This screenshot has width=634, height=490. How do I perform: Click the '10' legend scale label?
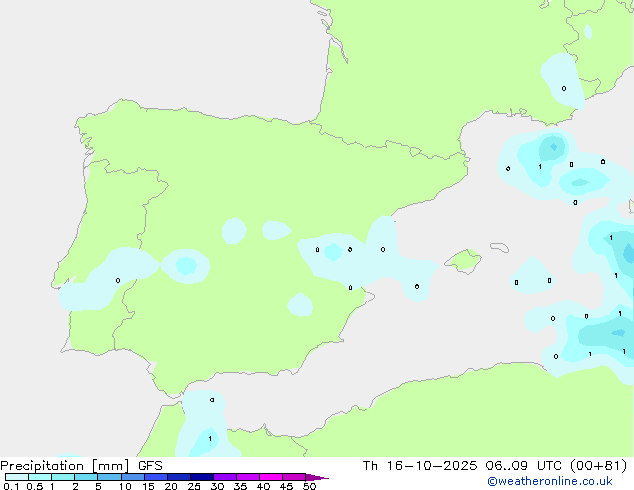point(125,486)
